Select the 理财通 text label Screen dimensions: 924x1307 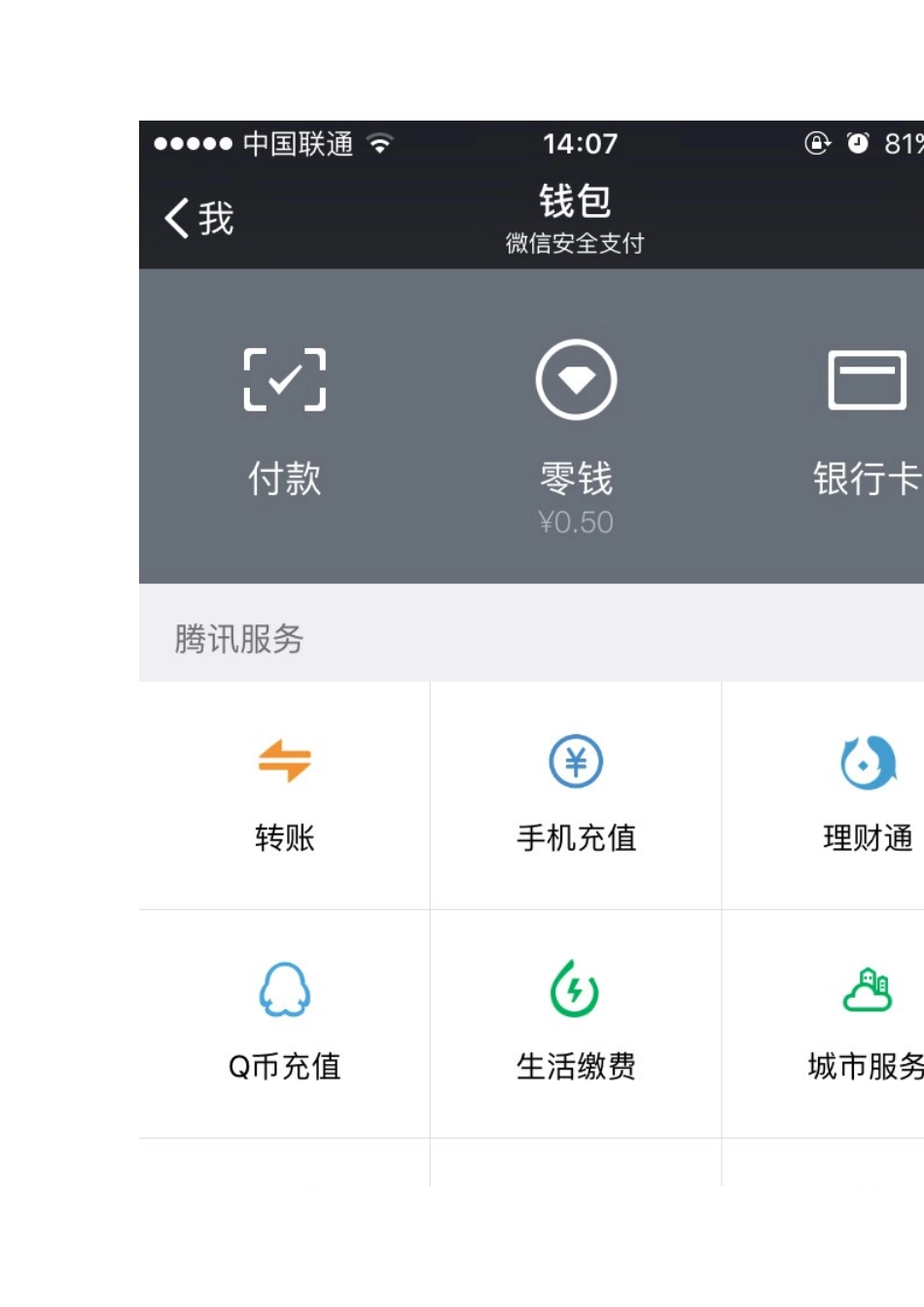[x=868, y=837]
